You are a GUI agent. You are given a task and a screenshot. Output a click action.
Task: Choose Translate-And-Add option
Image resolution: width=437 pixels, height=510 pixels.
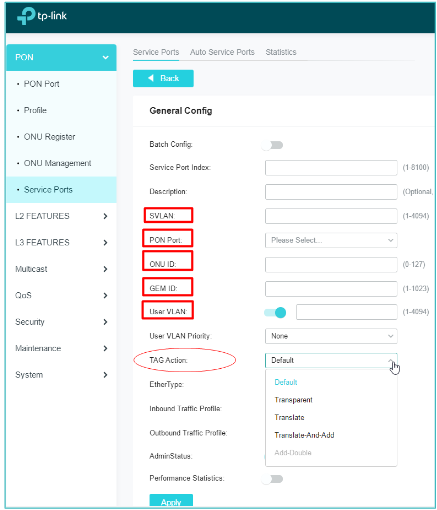[x=304, y=435]
